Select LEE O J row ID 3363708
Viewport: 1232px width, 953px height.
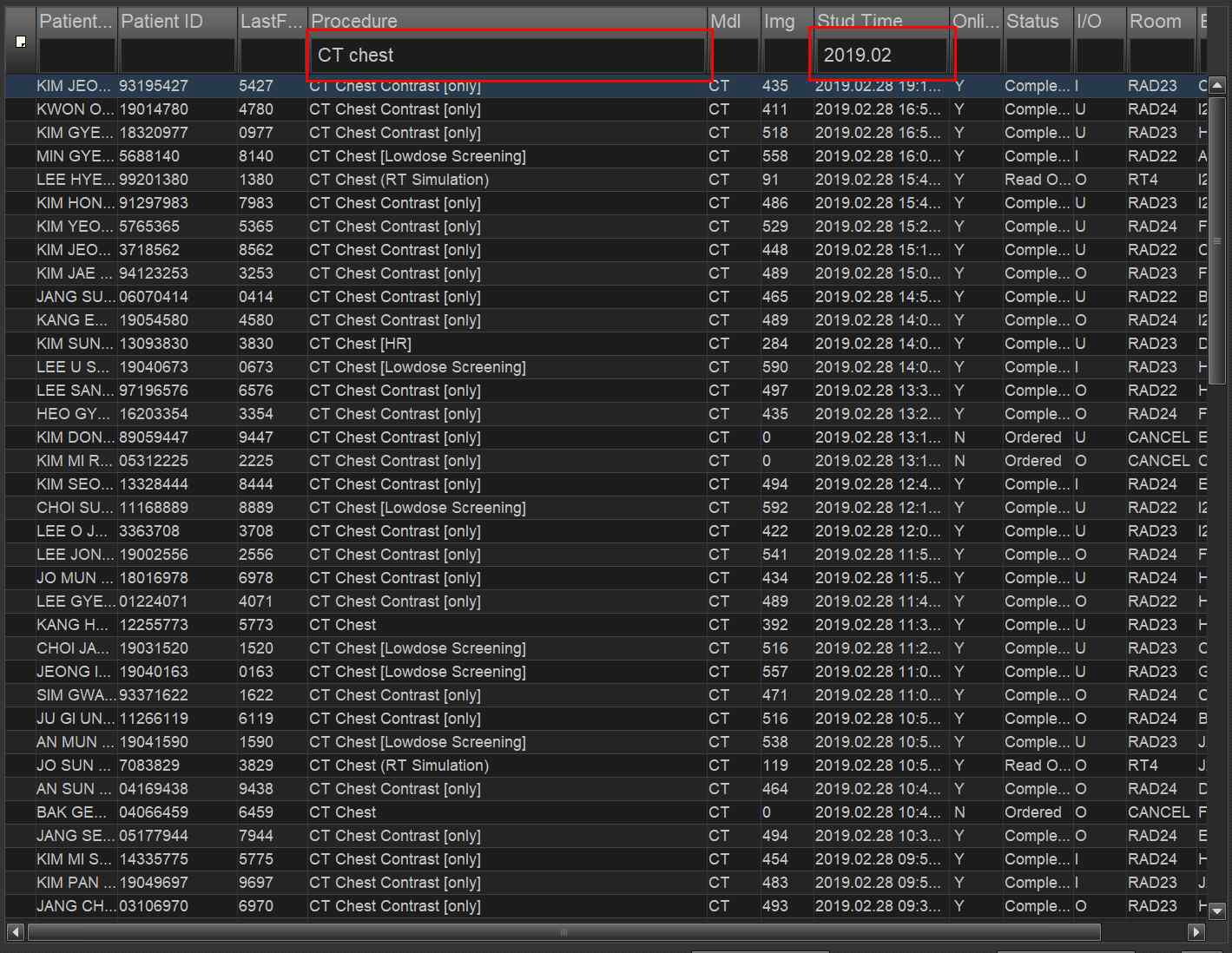tap(606, 531)
